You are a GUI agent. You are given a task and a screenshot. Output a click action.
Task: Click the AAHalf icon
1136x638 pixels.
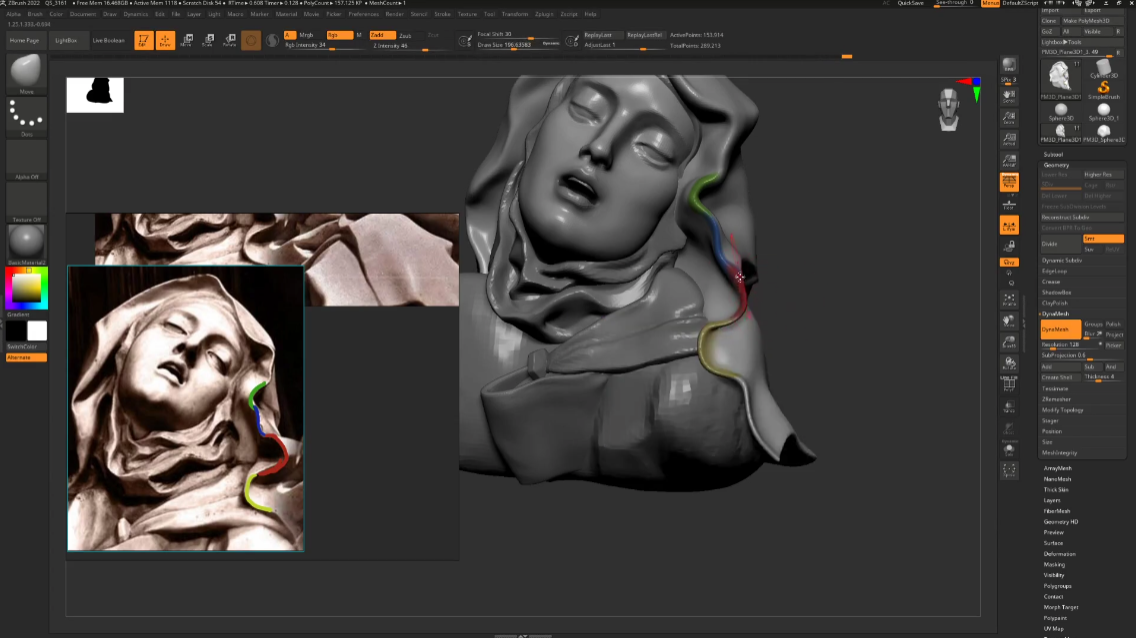click(1008, 161)
